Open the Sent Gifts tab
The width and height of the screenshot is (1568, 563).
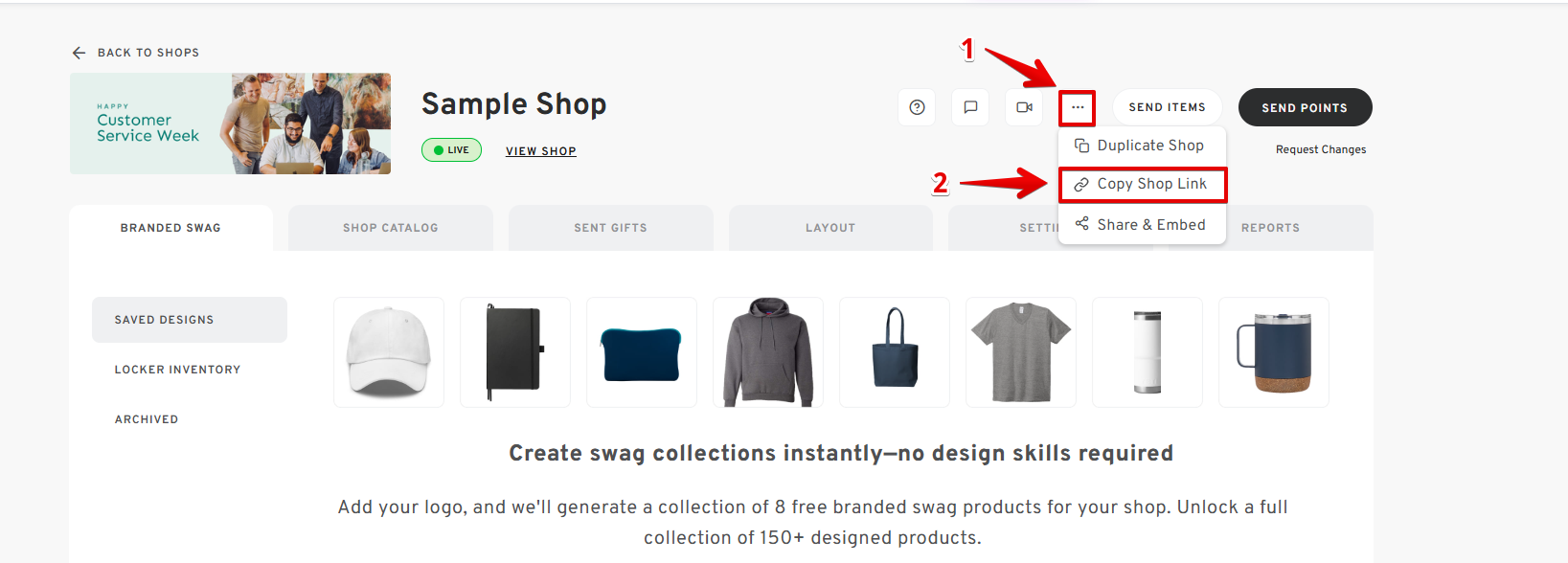pyautogui.click(x=610, y=228)
